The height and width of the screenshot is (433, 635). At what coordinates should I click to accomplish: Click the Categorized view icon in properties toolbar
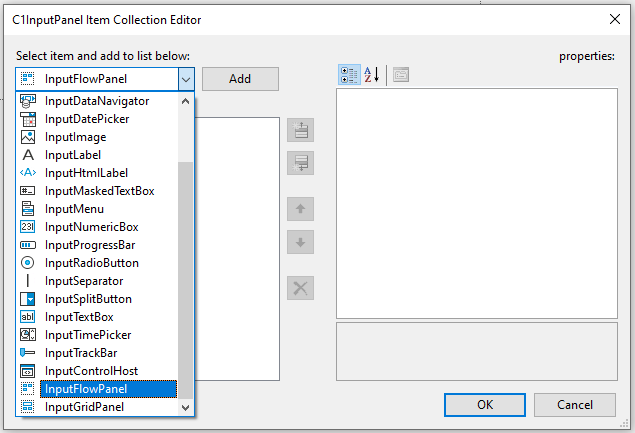pyautogui.click(x=349, y=75)
